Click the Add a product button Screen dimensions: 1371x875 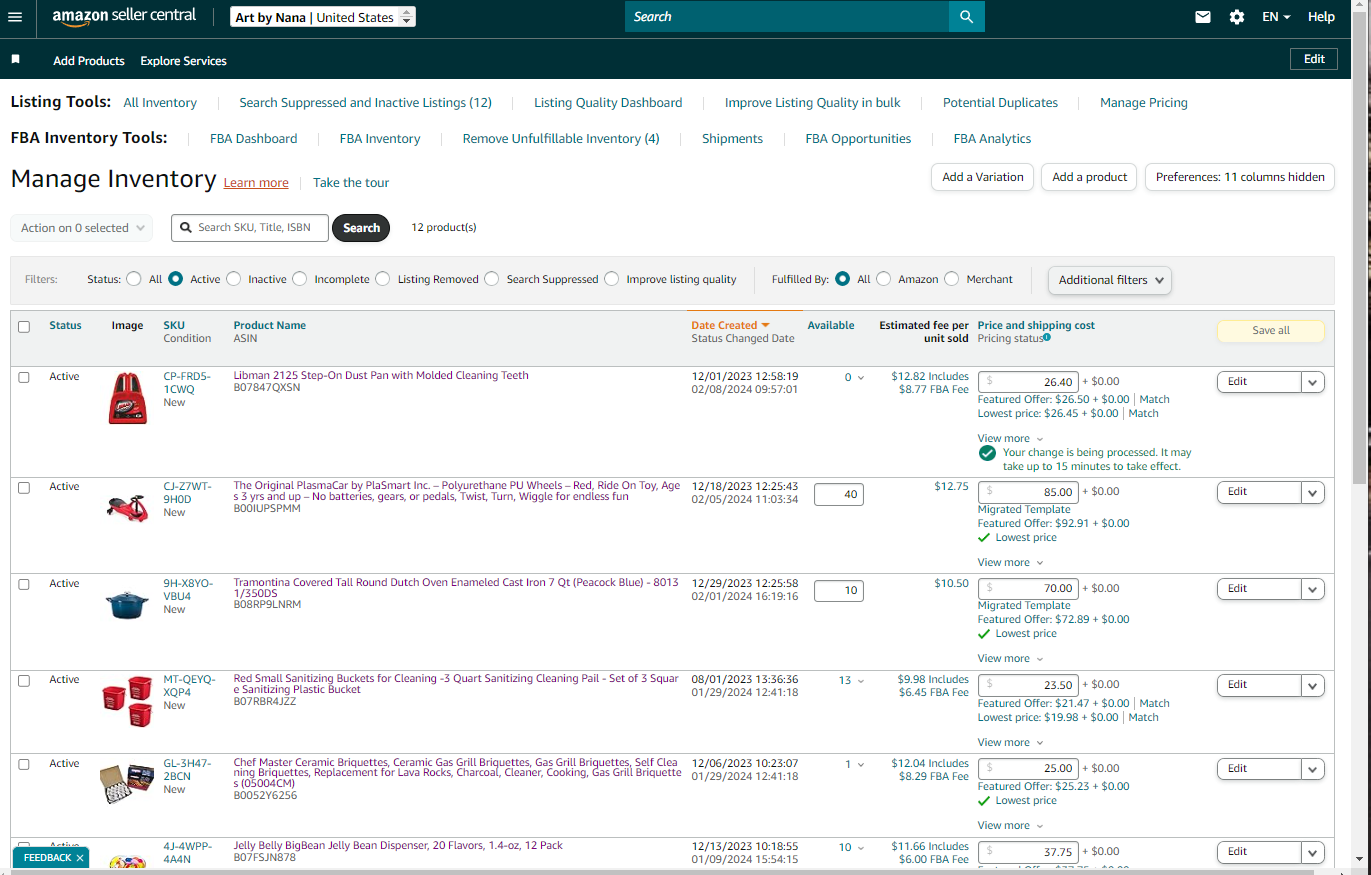tap(1090, 177)
